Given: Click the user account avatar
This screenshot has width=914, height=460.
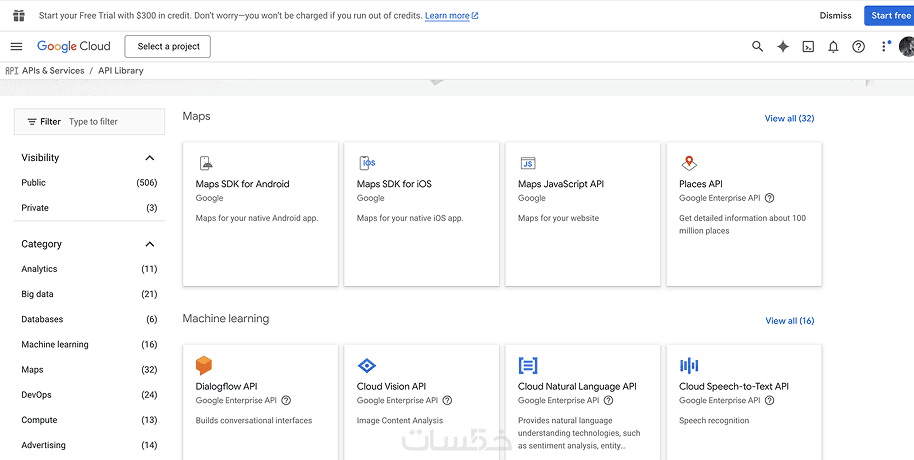Looking at the screenshot, I should point(906,47).
